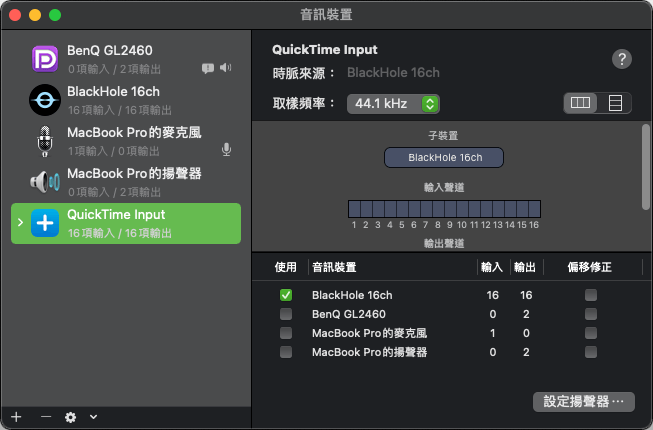Click the 輸入 column header

(492, 267)
